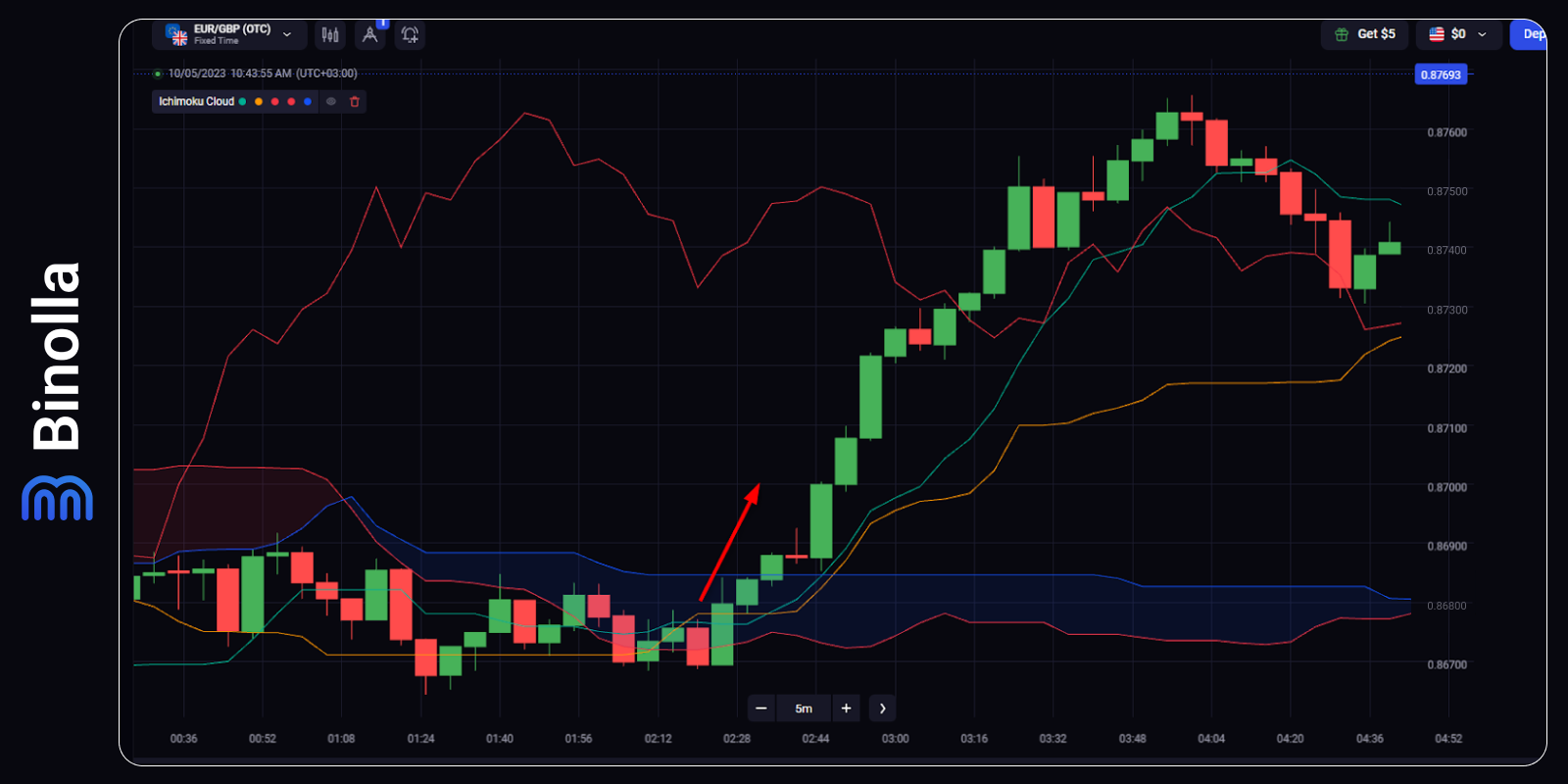The width and height of the screenshot is (1568, 784).
Task: Click the 00:36 time axis label
Action: click(183, 739)
